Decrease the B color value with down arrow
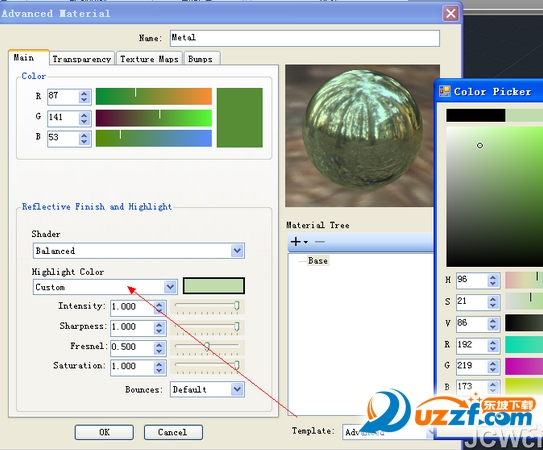Image resolution: width=543 pixels, height=450 pixels. [x=84, y=142]
